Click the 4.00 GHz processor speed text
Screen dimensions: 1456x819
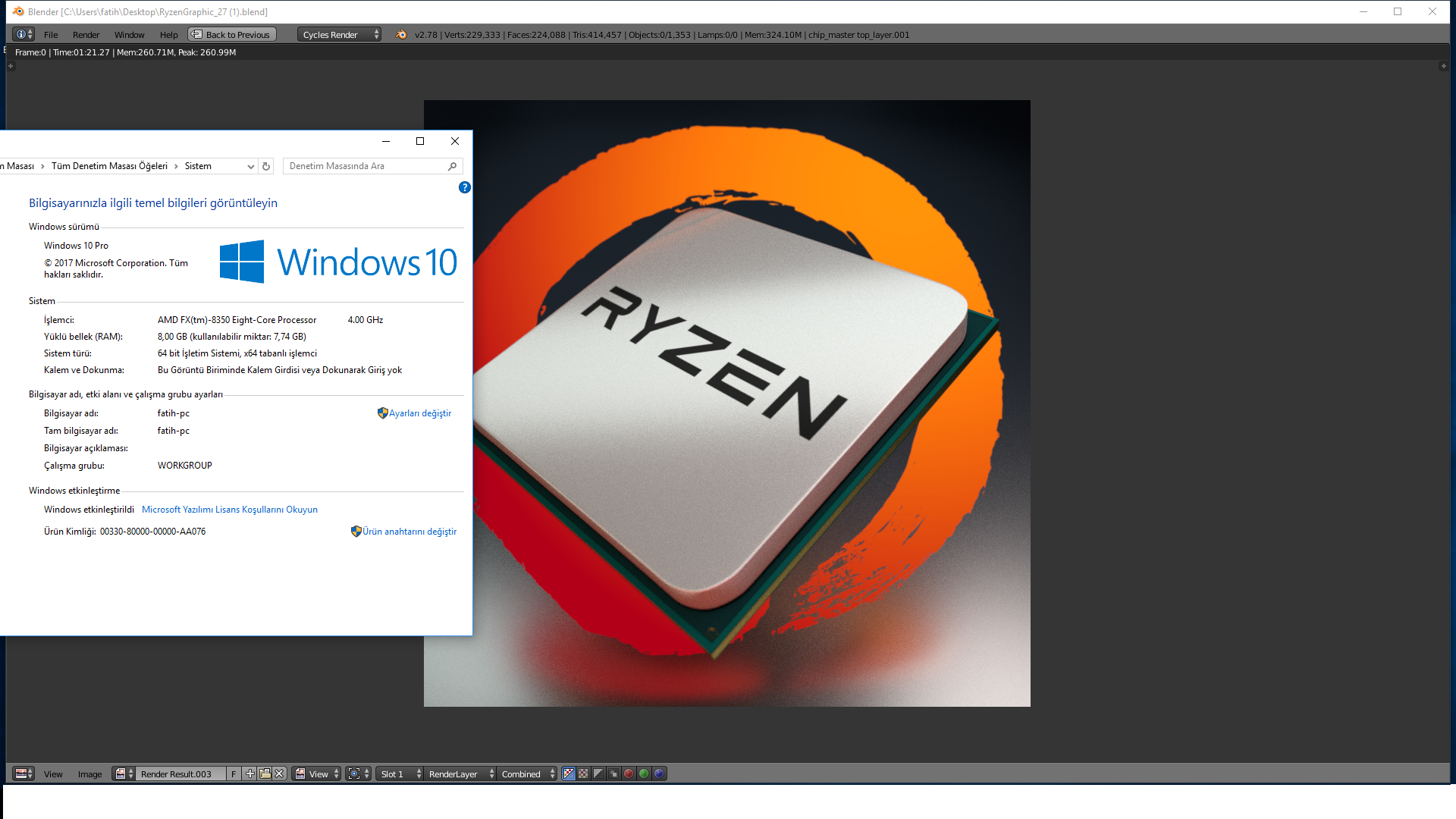coord(366,320)
